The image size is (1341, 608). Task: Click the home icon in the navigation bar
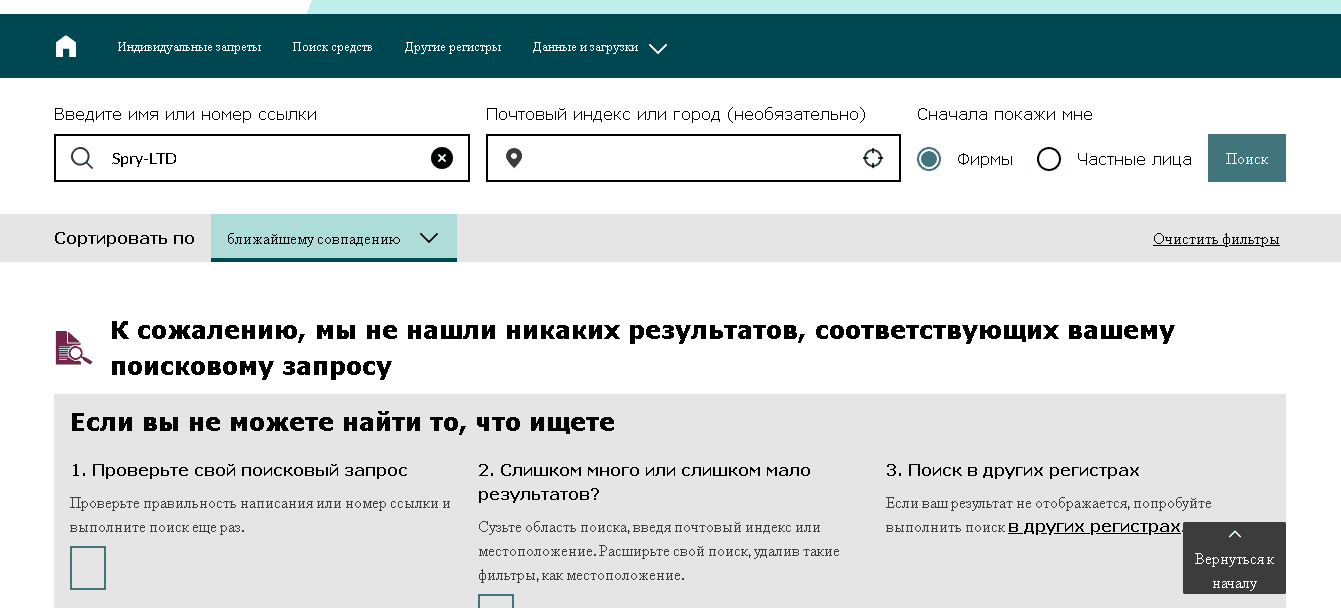65,46
